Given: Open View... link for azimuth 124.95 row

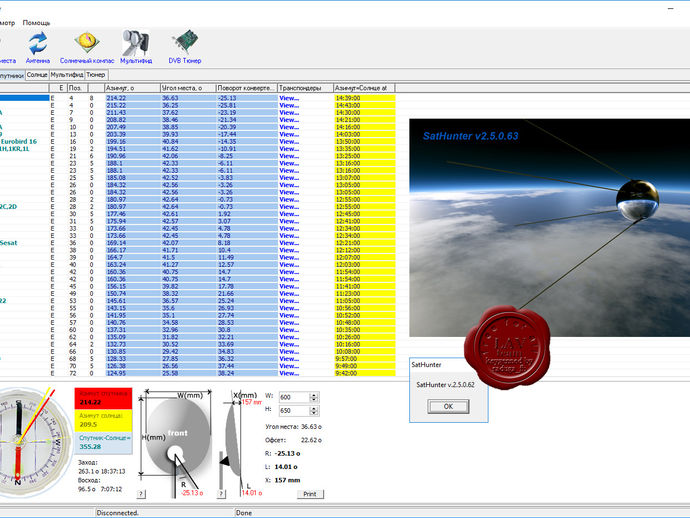Looking at the screenshot, I should 289,373.
